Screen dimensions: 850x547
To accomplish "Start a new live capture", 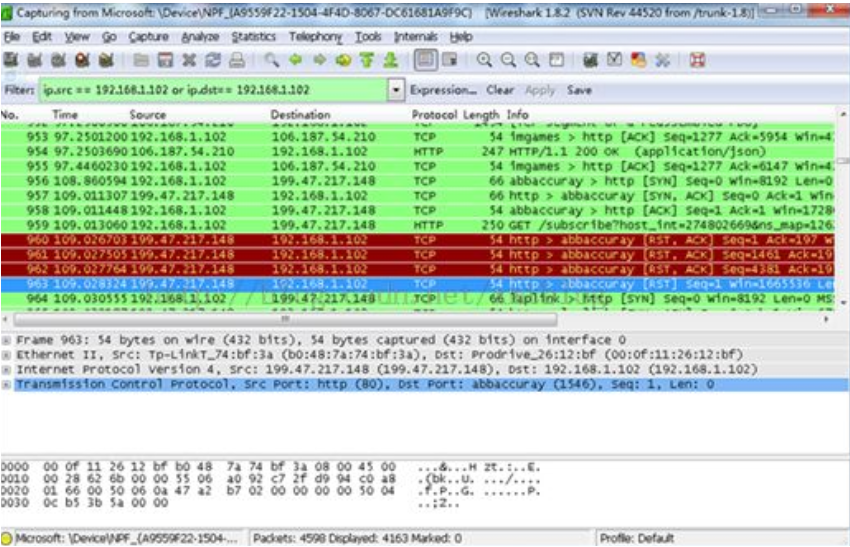I will [59, 60].
